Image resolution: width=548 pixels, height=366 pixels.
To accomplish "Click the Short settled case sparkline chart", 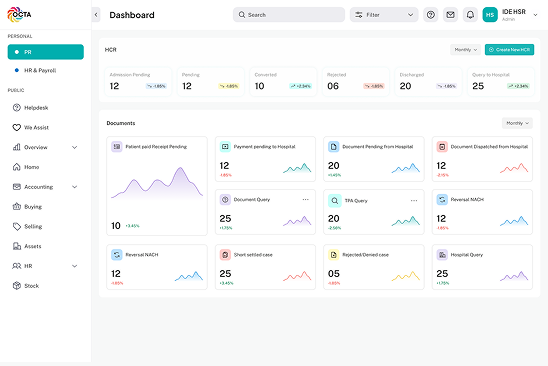I will 297,276.
